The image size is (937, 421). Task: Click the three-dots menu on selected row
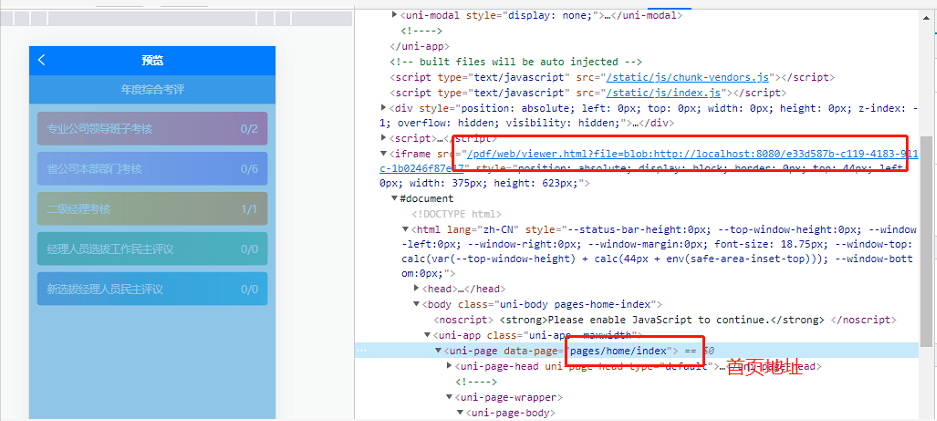[361, 351]
